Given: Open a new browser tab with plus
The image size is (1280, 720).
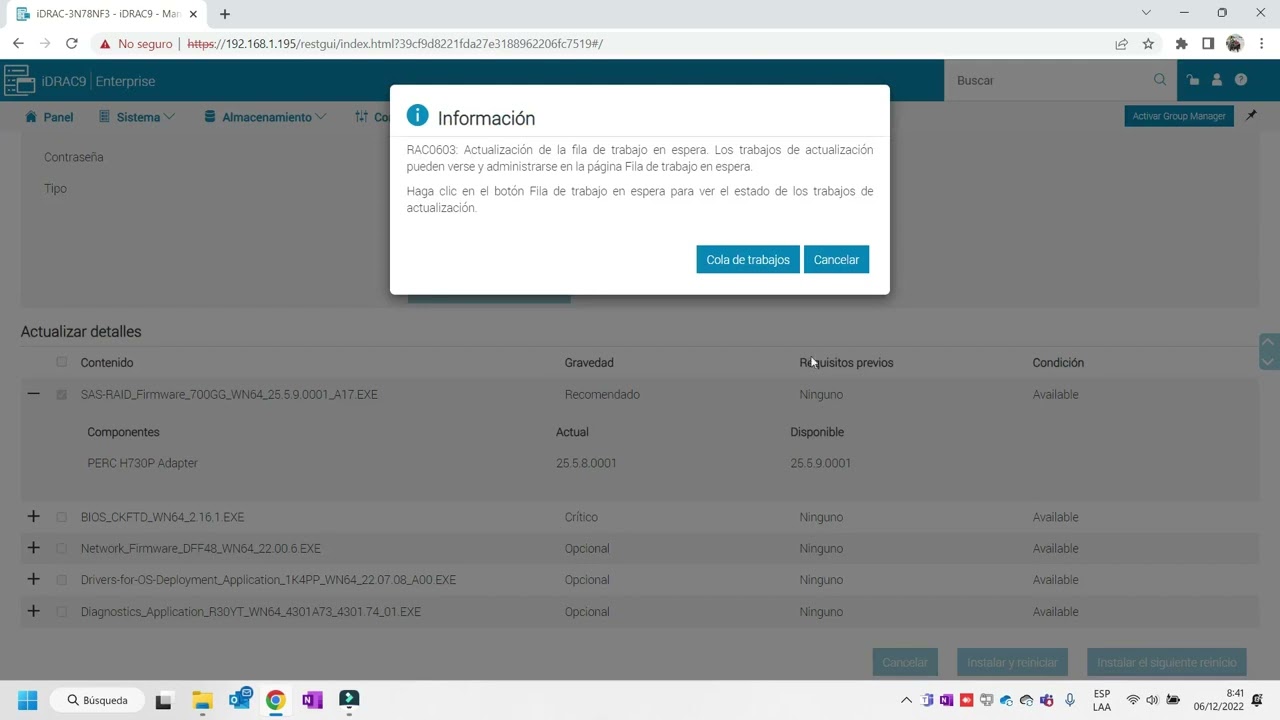Looking at the screenshot, I should tap(225, 14).
